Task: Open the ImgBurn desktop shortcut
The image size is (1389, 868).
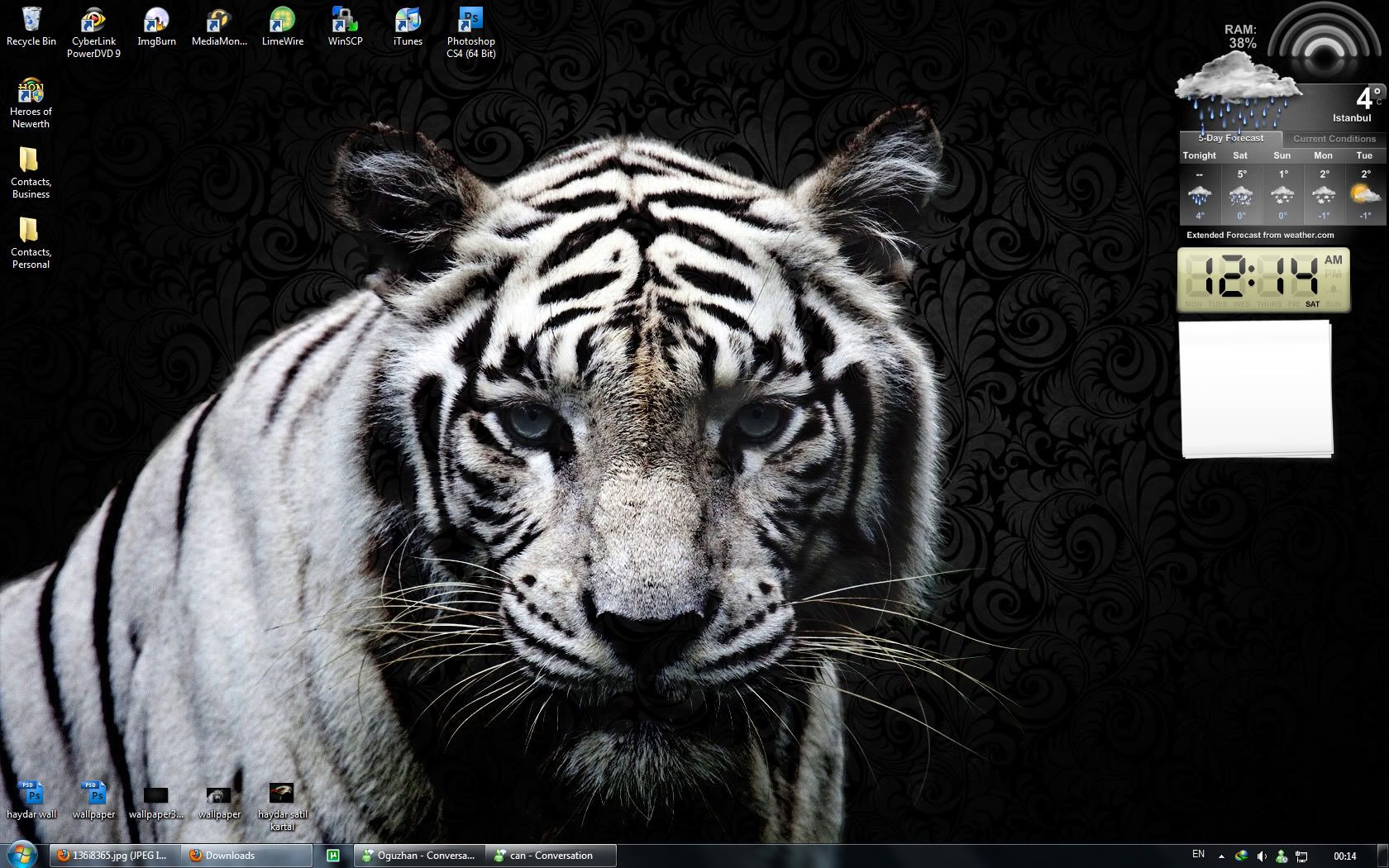Action: point(156,21)
